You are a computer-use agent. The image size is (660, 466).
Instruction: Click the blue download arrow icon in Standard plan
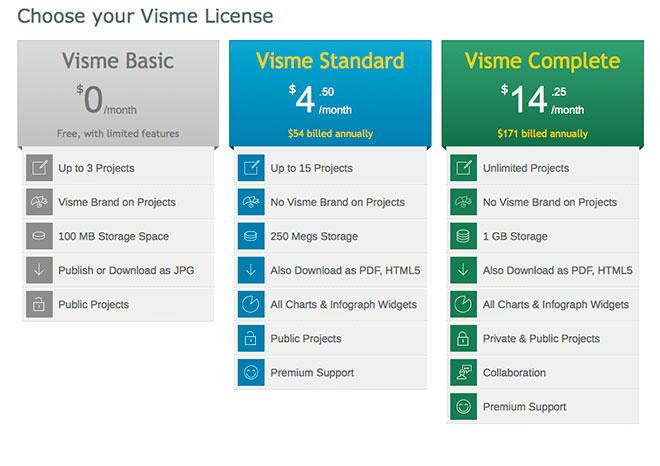(x=251, y=270)
